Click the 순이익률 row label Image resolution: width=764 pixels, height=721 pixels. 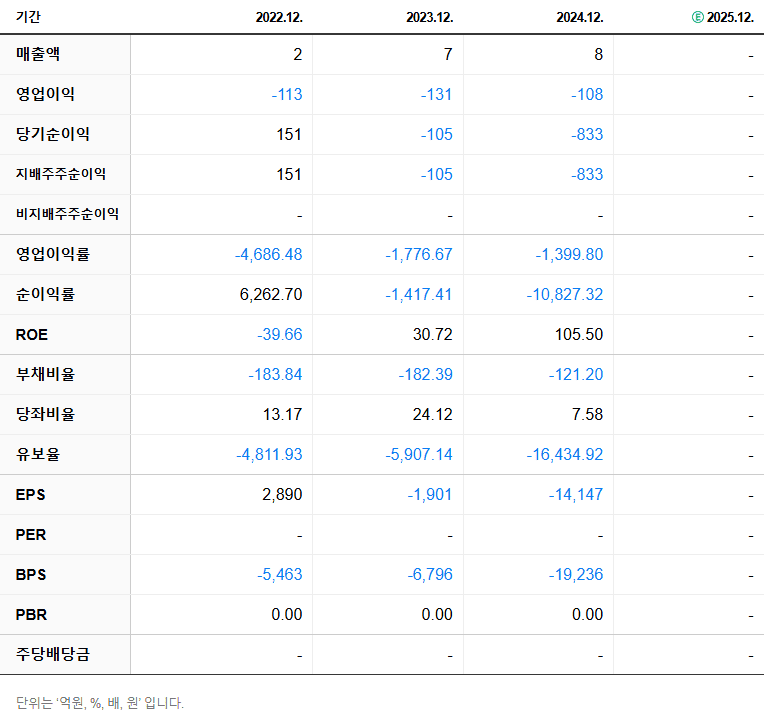coord(45,294)
